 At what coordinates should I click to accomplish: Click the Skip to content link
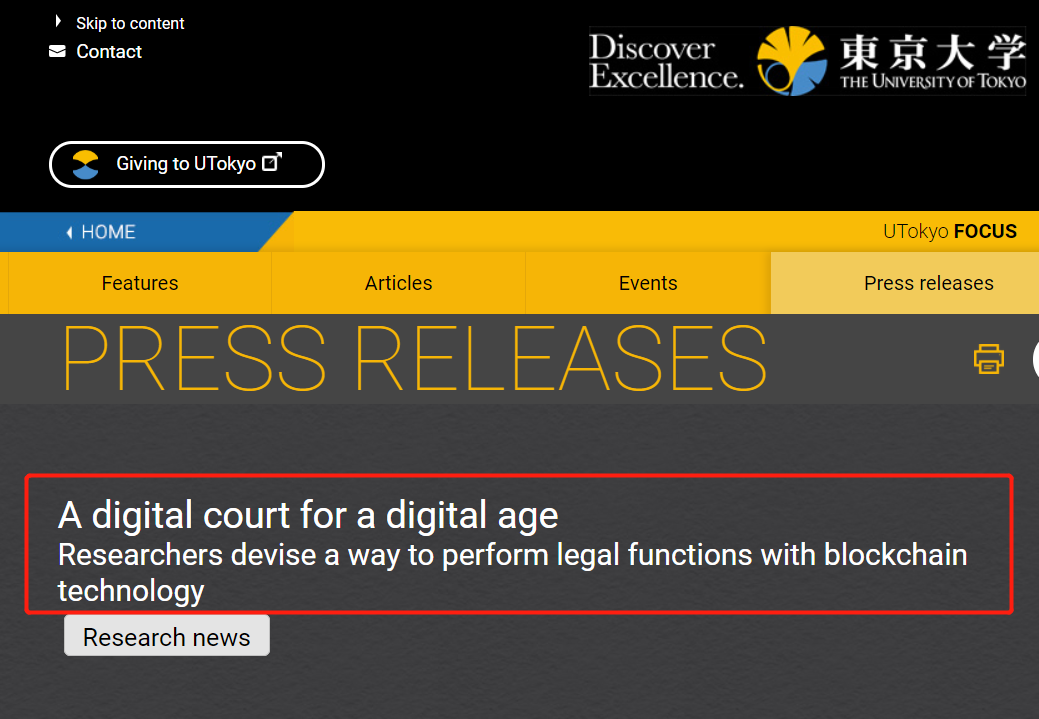pyautogui.click(x=130, y=23)
